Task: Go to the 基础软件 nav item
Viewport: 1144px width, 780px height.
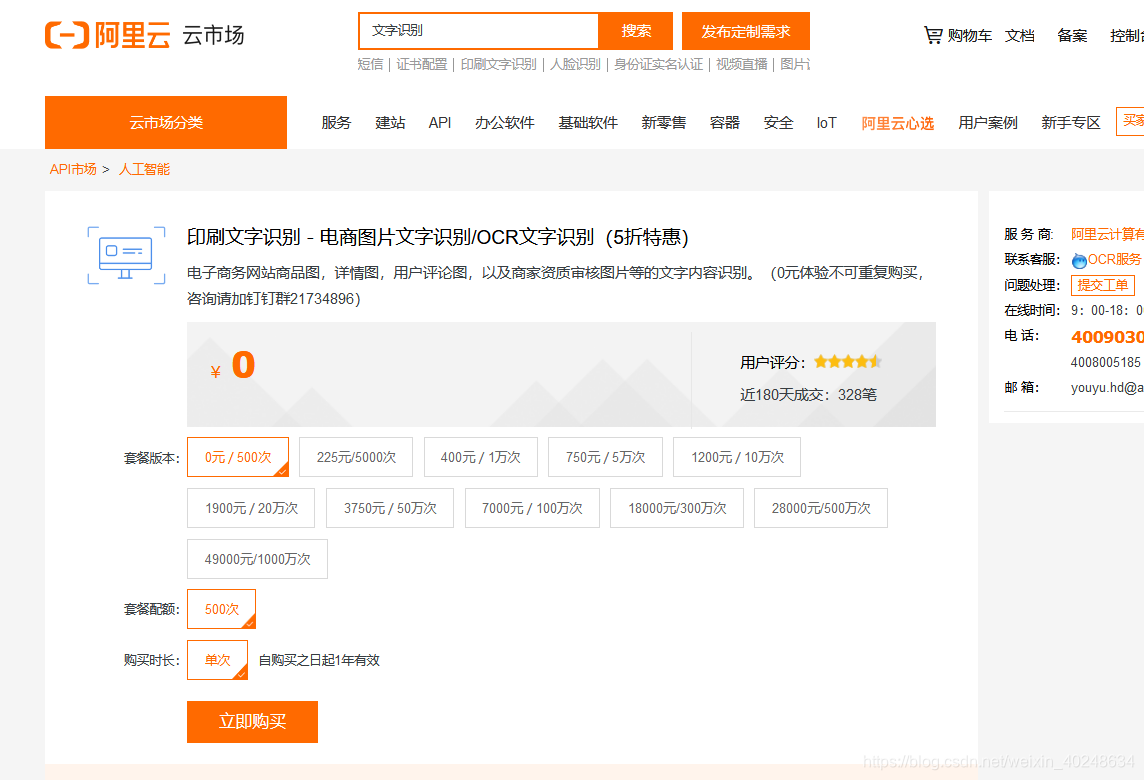Action: [588, 123]
